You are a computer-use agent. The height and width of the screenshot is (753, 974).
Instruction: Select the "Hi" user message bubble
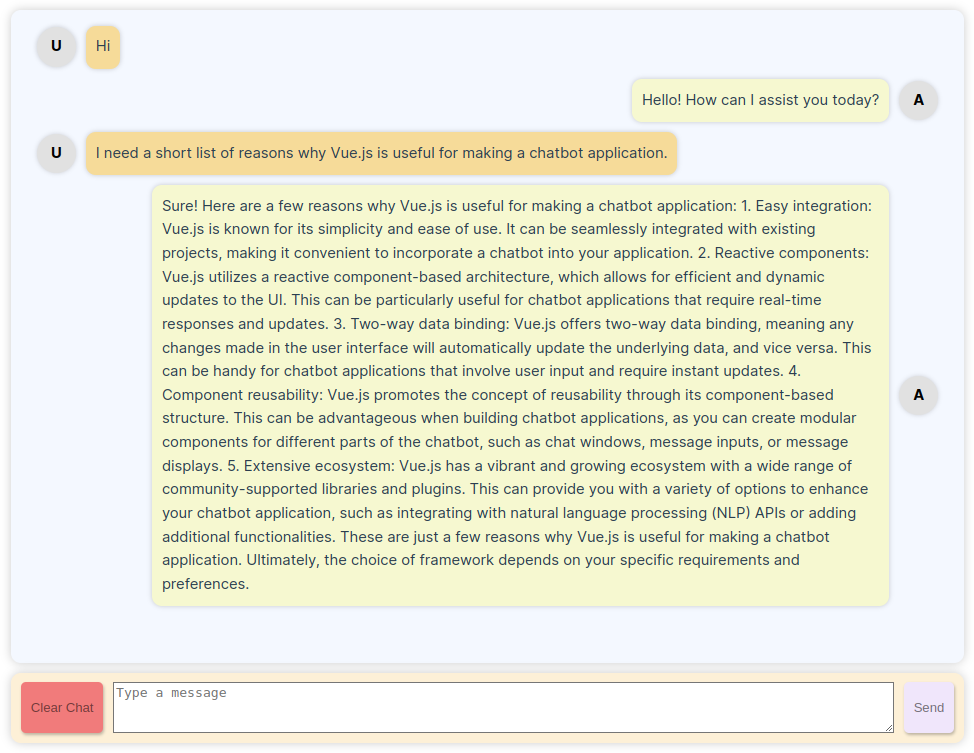tap(103, 46)
